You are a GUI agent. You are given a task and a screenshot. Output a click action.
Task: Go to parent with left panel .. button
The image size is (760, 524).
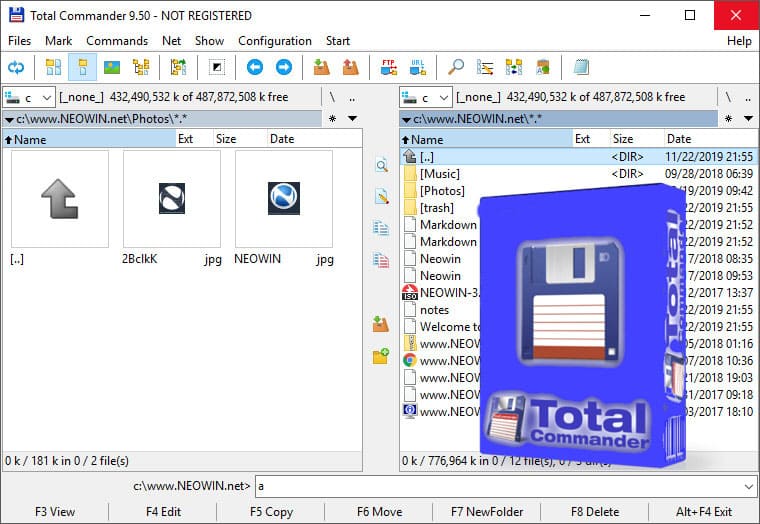click(x=352, y=97)
